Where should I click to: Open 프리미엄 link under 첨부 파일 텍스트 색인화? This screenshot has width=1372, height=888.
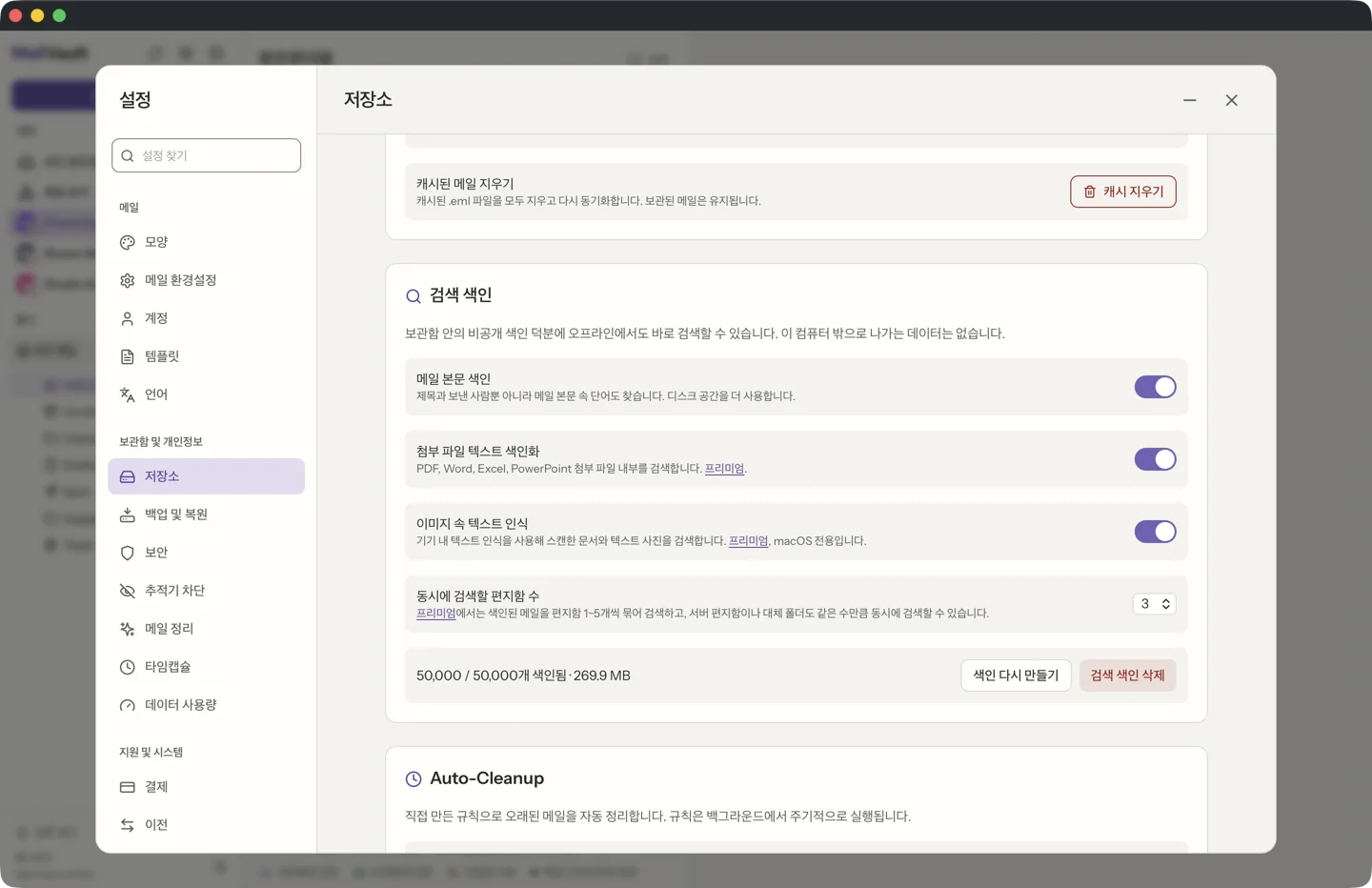pyautogui.click(x=724, y=469)
